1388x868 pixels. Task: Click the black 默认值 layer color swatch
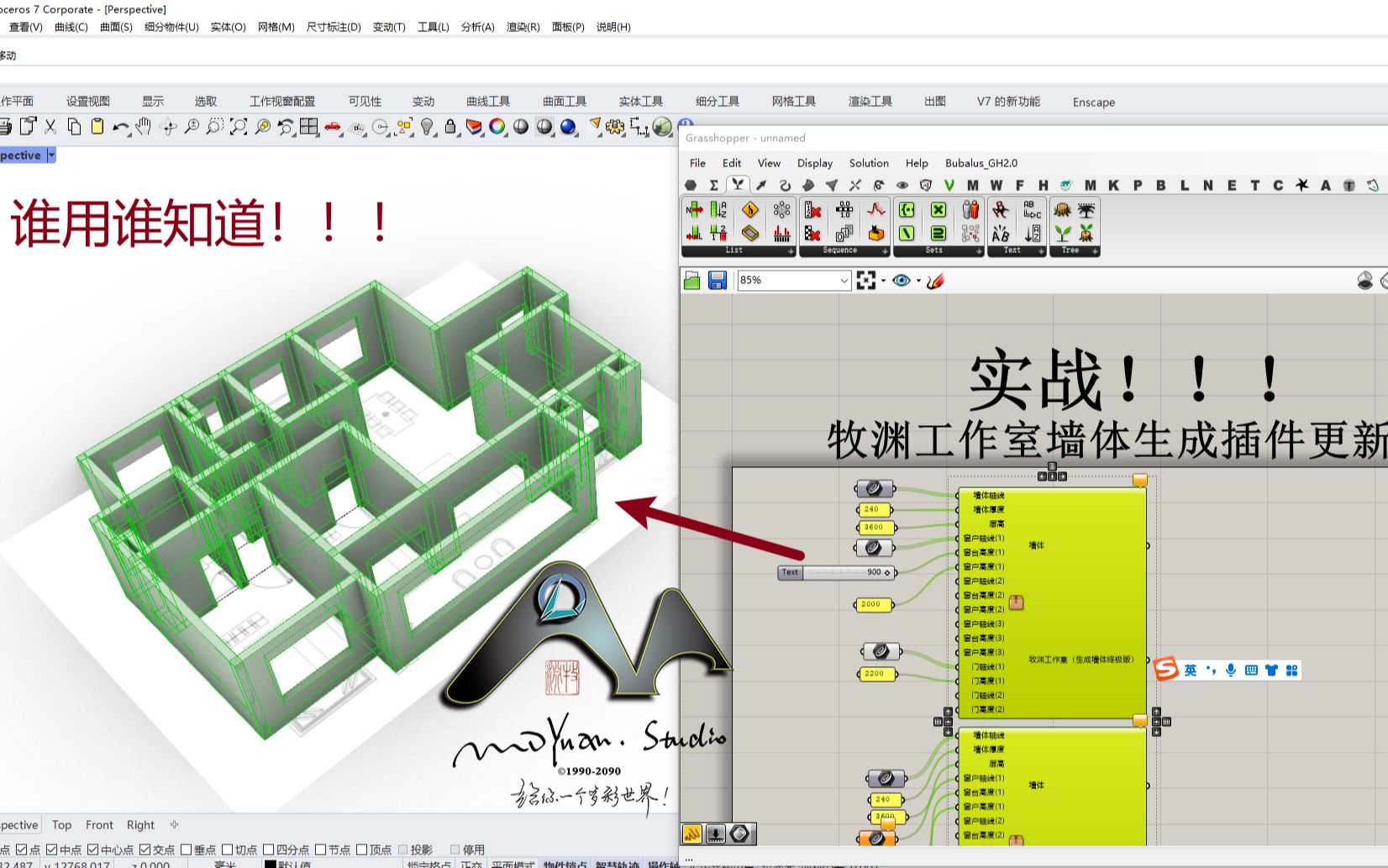pyautogui.click(x=270, y=864)
